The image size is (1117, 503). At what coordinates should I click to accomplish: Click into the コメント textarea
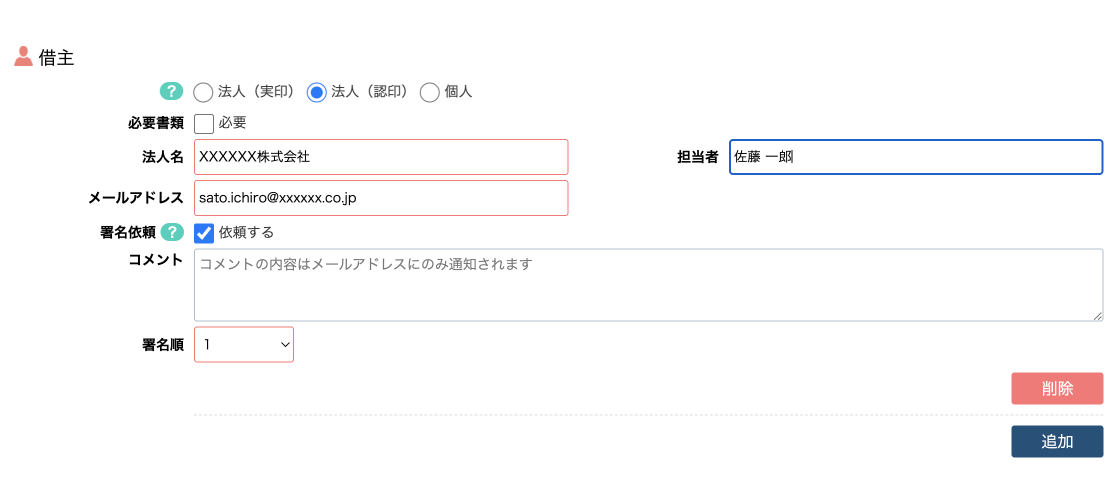point(648,285)
